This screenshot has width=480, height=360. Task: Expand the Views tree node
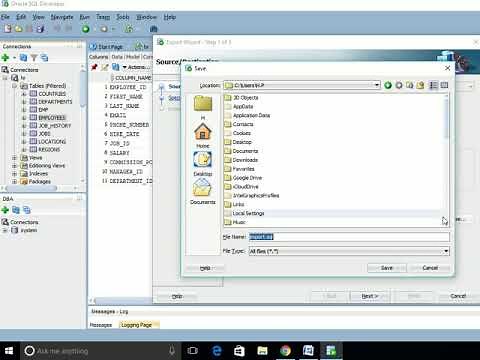pyautogui.click(x=14, y=158)
